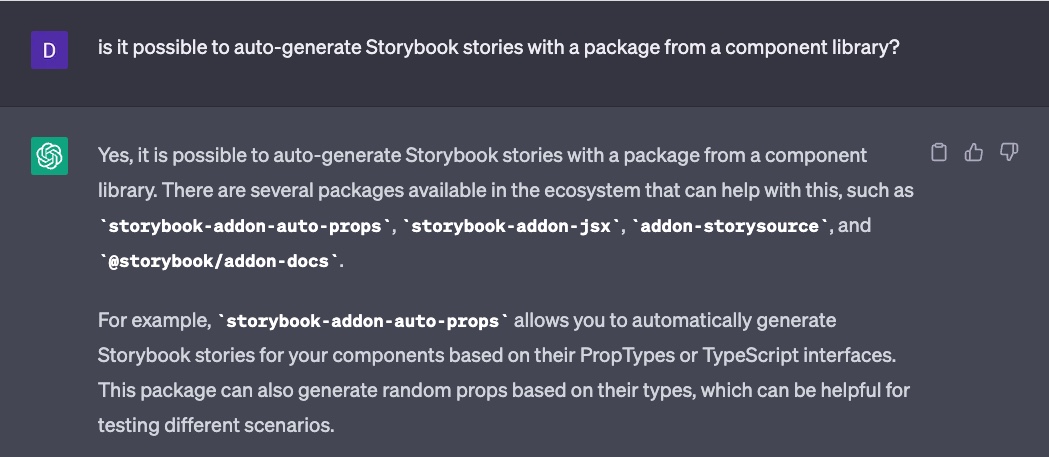Viewport: 1049px width, 457px height.
Task: Click storybook-addon-auto-props code in the package list
Action: click(x=244, y=227)
